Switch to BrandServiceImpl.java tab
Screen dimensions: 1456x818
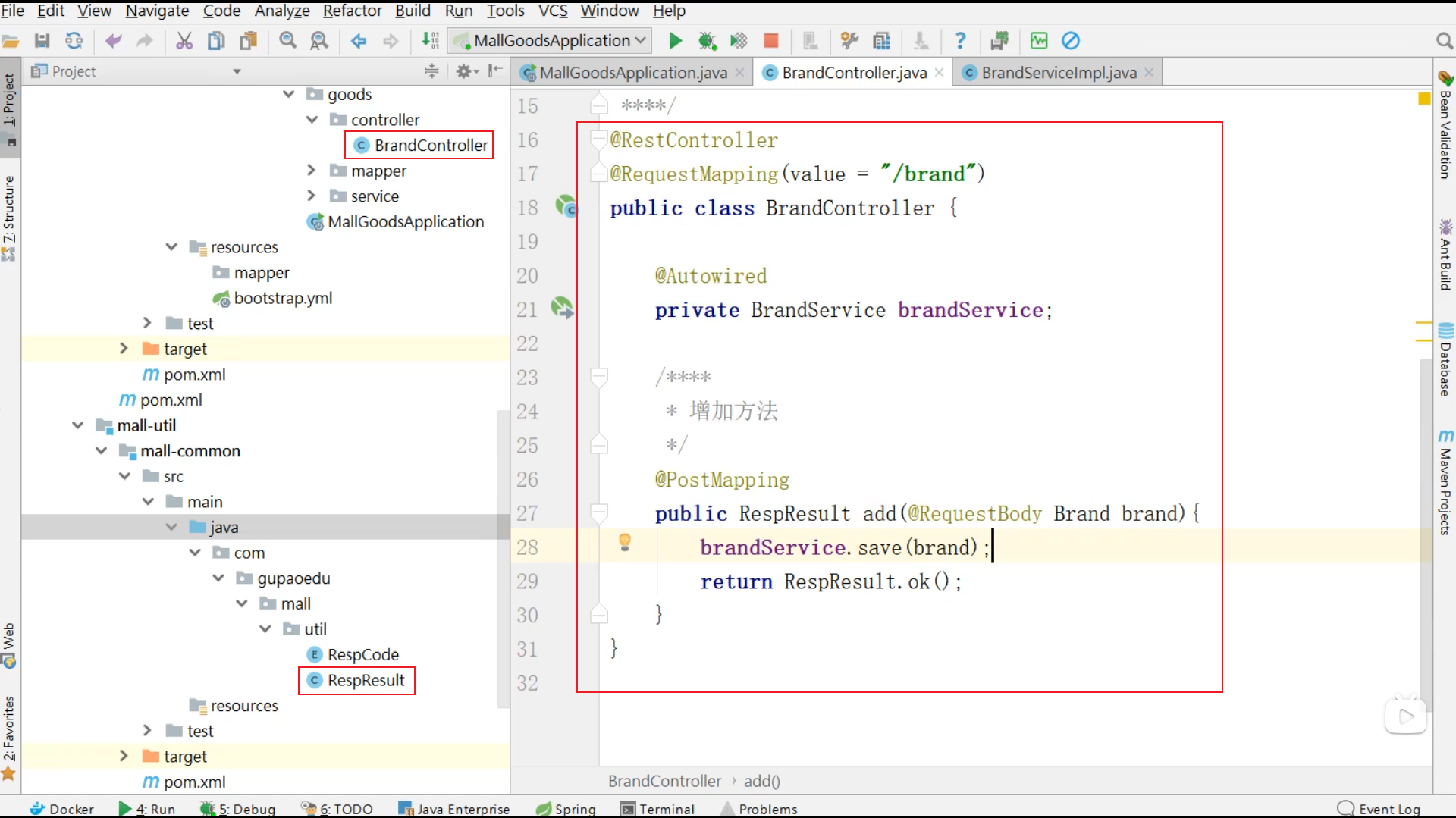tap(1059, 73)
